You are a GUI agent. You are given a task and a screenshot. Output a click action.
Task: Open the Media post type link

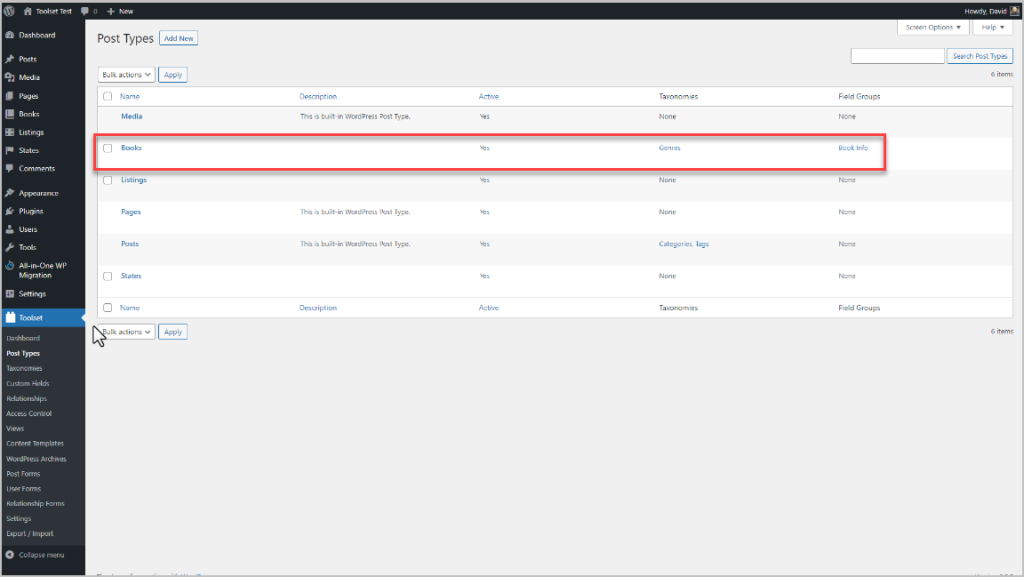tap(131, 116)
